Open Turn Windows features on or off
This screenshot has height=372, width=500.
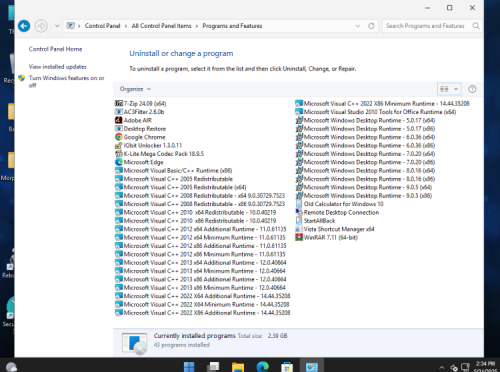(x=66, y=81)
